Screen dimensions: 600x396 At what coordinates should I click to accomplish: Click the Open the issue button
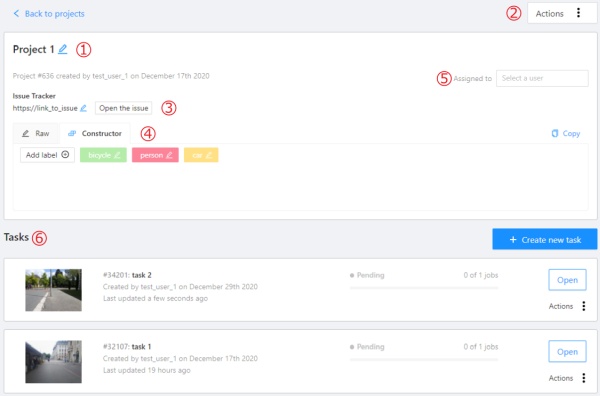(x=124, y=108)
